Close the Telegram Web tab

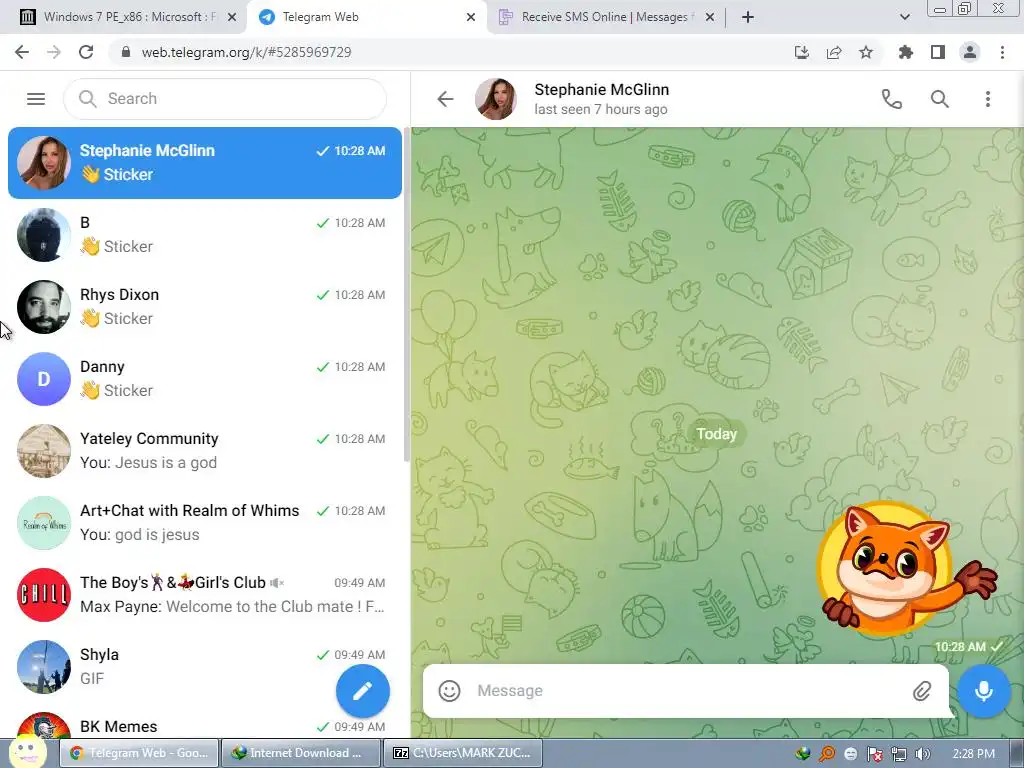click(470, 18)
